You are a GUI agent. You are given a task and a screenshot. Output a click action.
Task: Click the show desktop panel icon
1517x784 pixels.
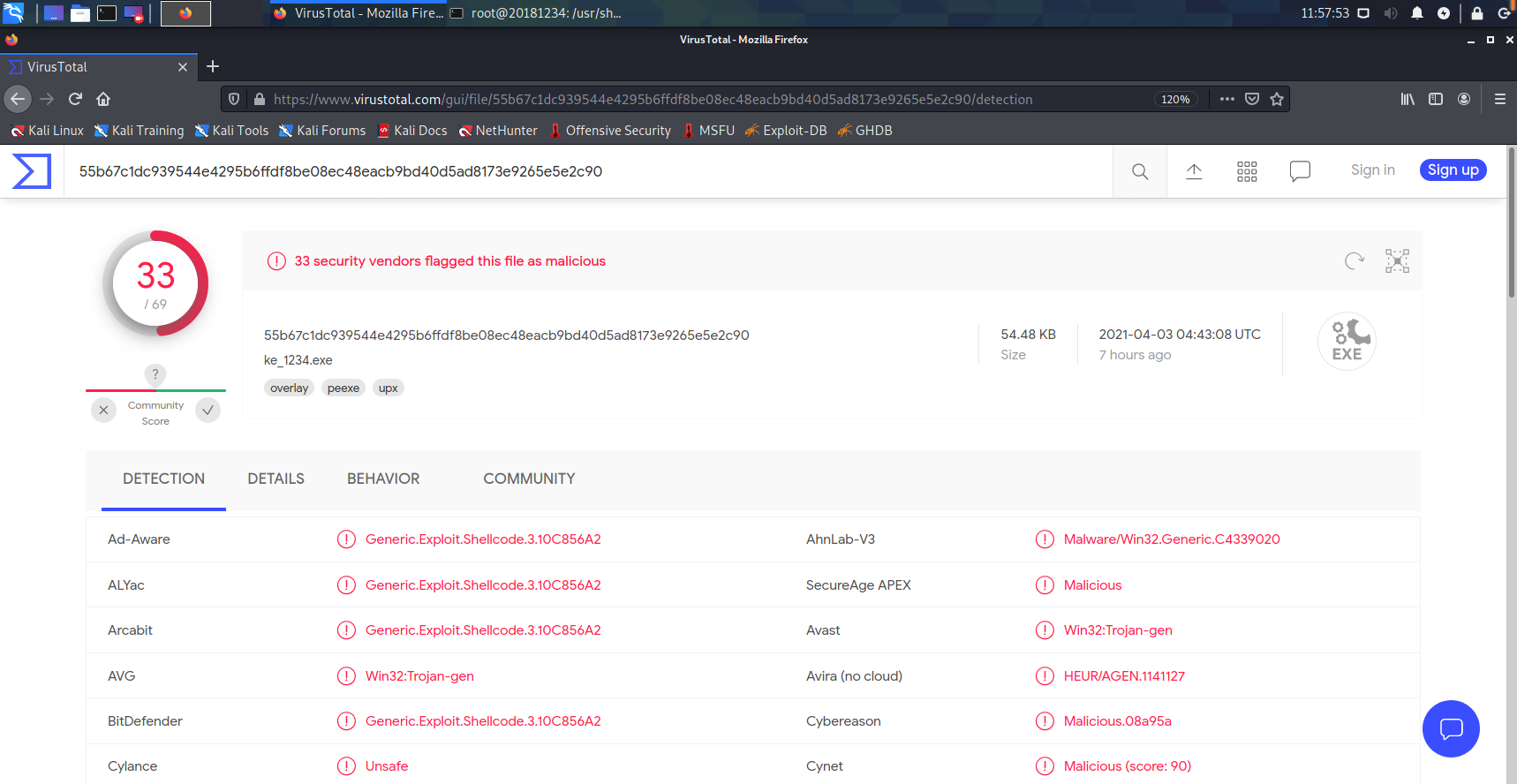point(54,13)
